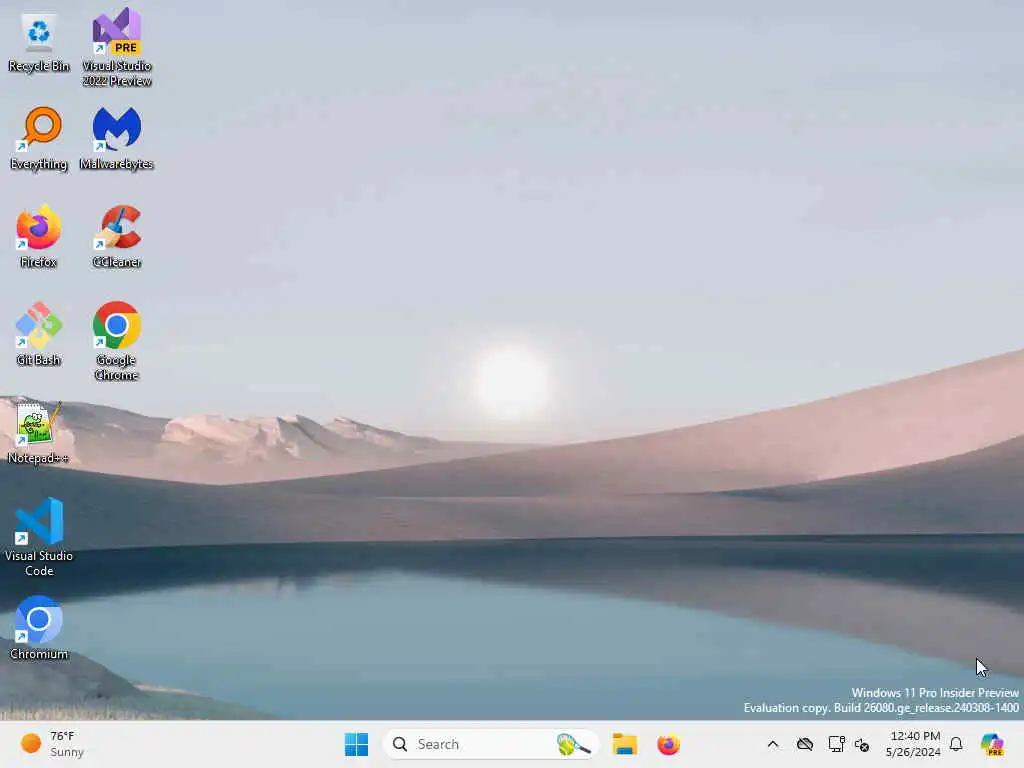The image size is (1024, 768).
Task: Select the Recycle Bin desktop icon
Action: coord(39,43)
